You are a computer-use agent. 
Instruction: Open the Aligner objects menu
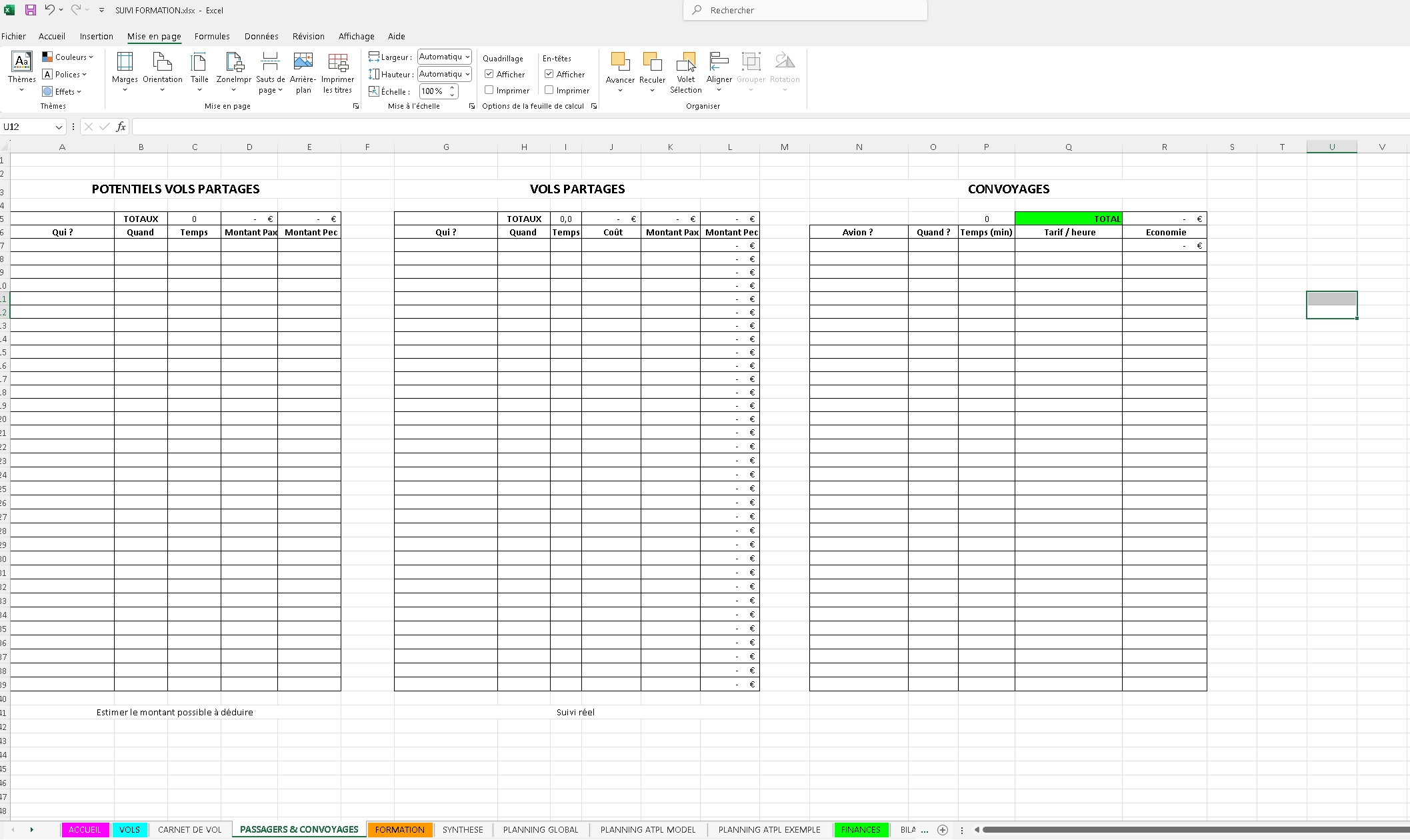(719, 72)
